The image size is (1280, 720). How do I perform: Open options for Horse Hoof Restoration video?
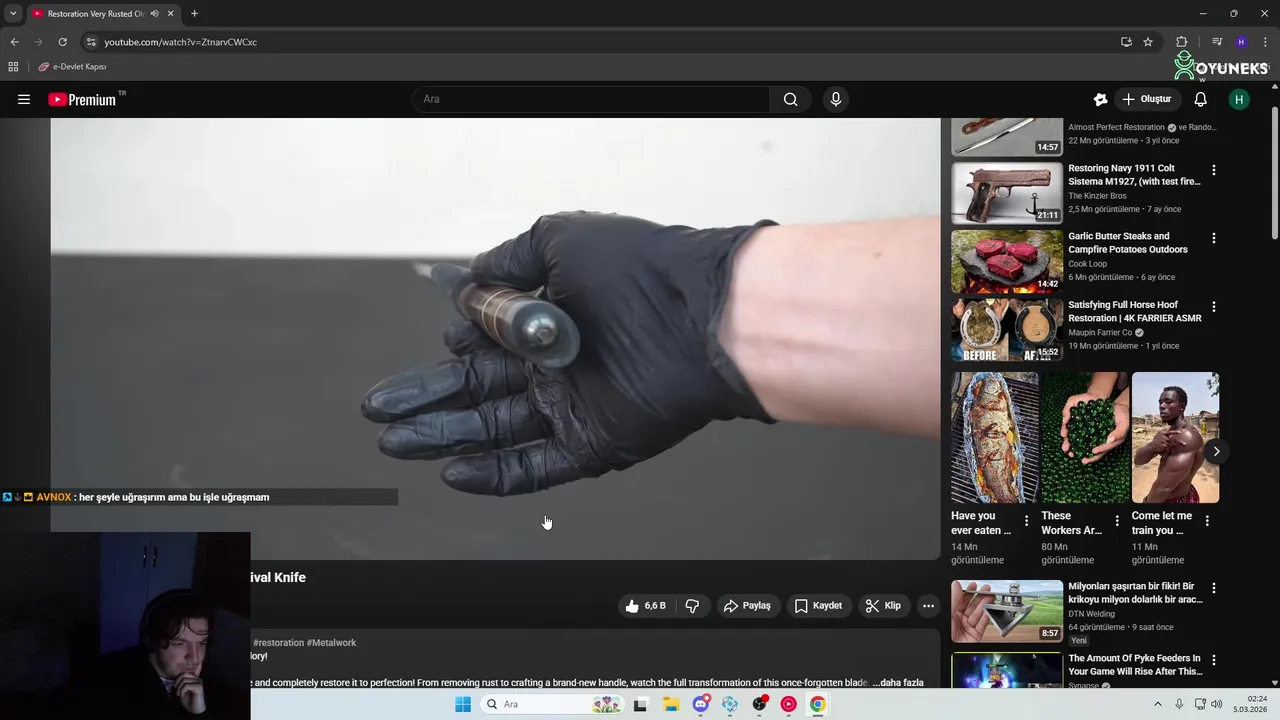click(x=1214, y=307)
